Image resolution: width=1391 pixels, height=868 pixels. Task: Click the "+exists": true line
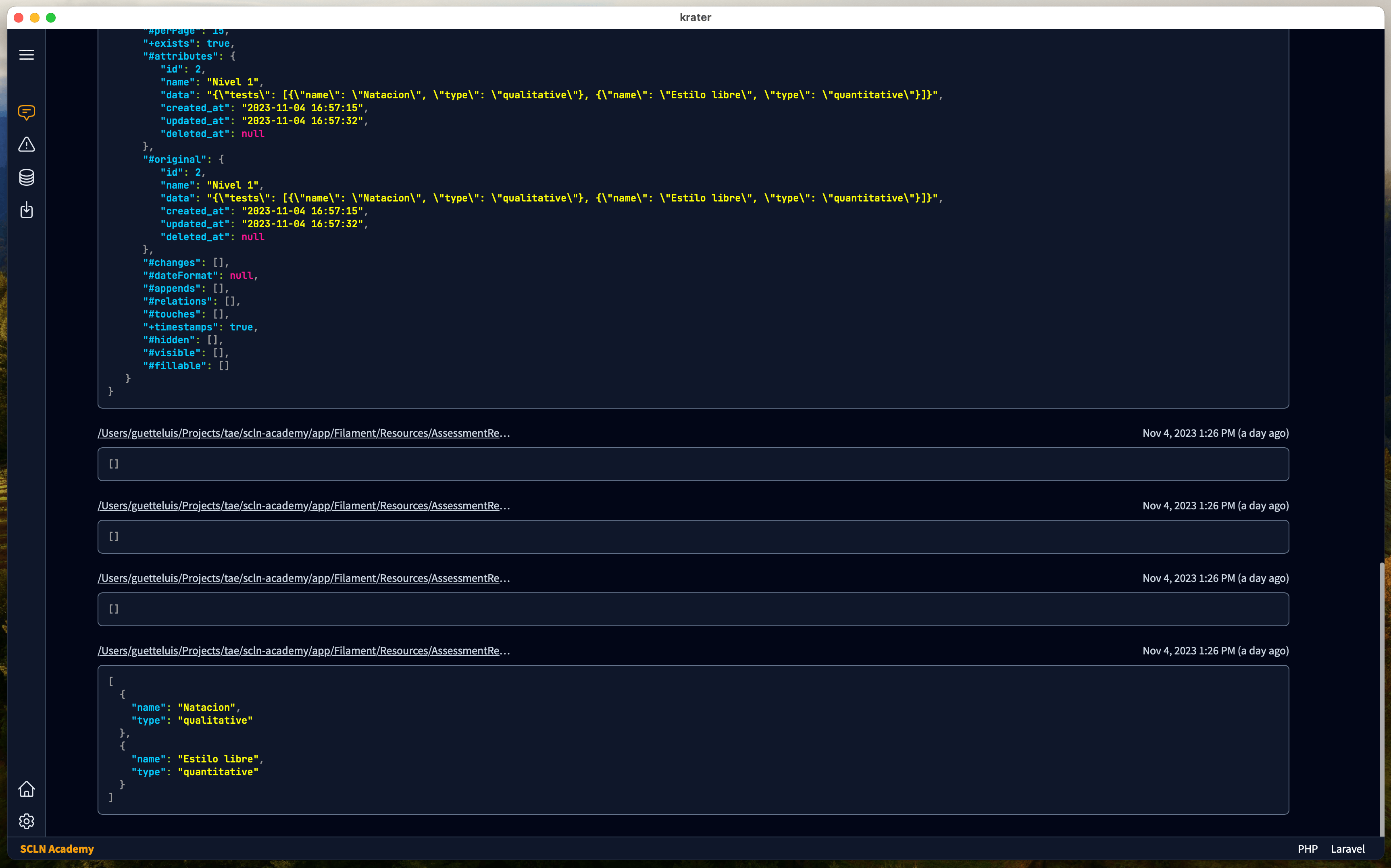point(188,43)
